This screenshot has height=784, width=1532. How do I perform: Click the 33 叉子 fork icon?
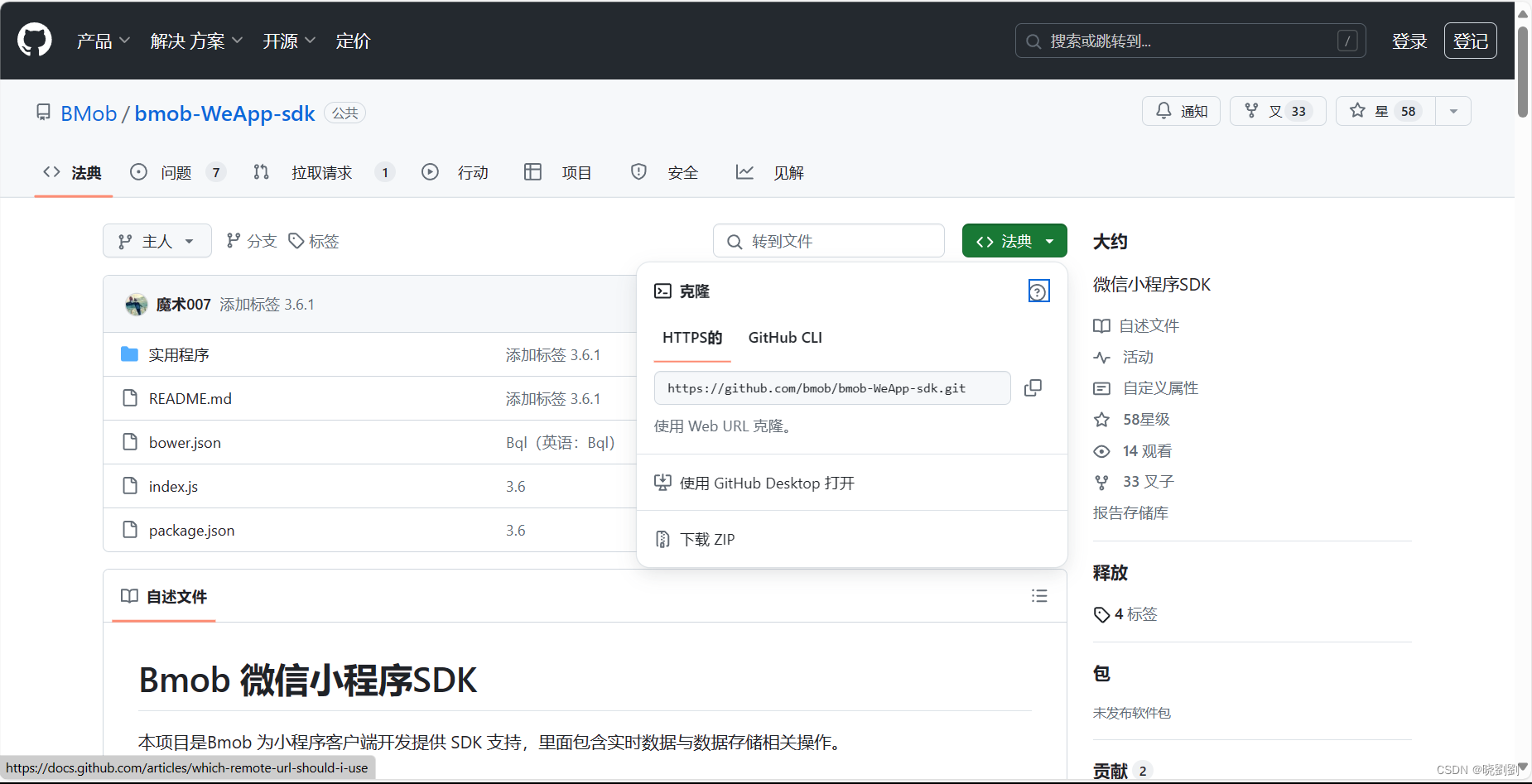pos(1101,482)
